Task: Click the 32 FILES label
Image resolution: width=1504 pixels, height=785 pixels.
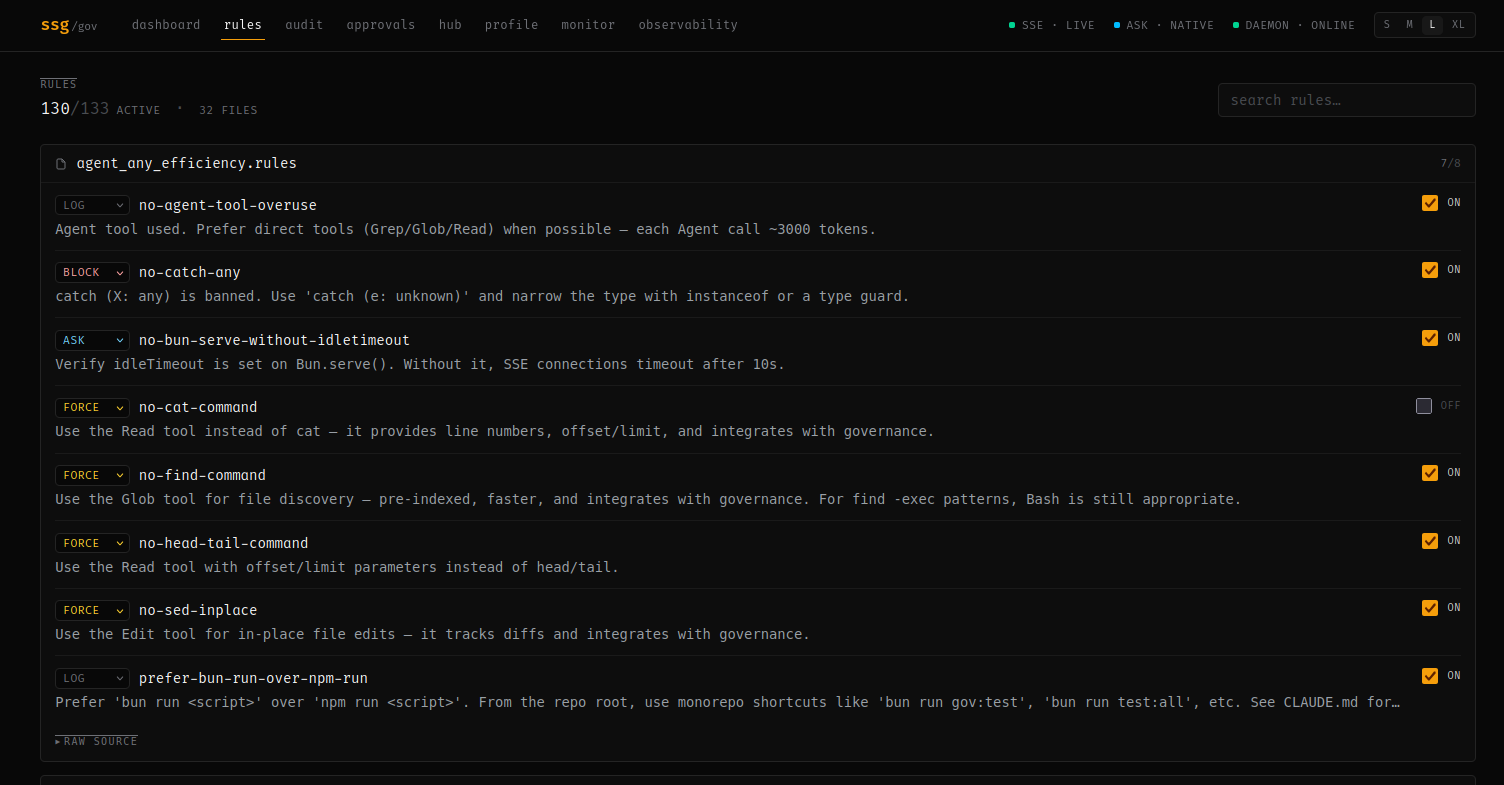Action: pyautogui.click(x=228, y=110)
